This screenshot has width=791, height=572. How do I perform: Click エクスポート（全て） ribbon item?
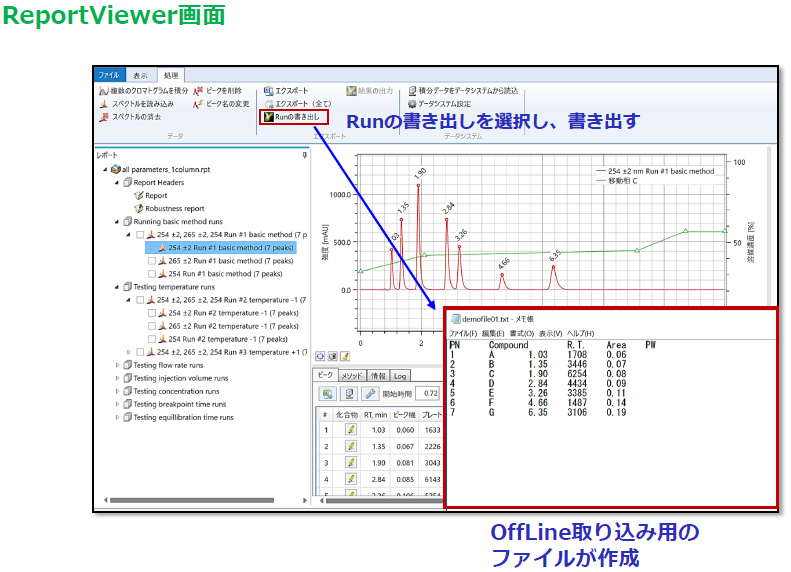[x=298, y=104]
